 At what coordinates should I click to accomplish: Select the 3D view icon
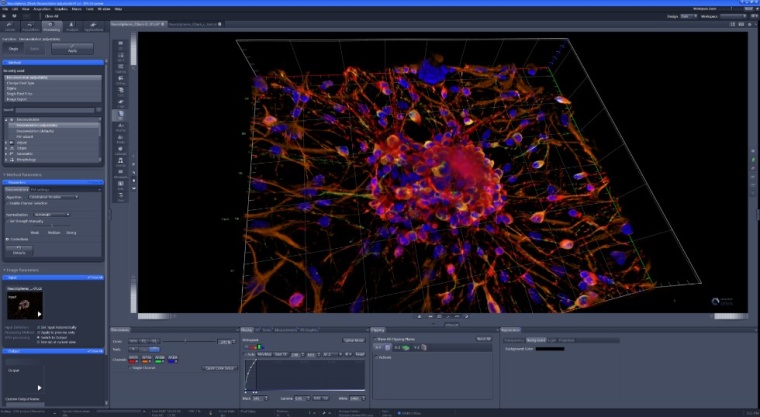121,115
